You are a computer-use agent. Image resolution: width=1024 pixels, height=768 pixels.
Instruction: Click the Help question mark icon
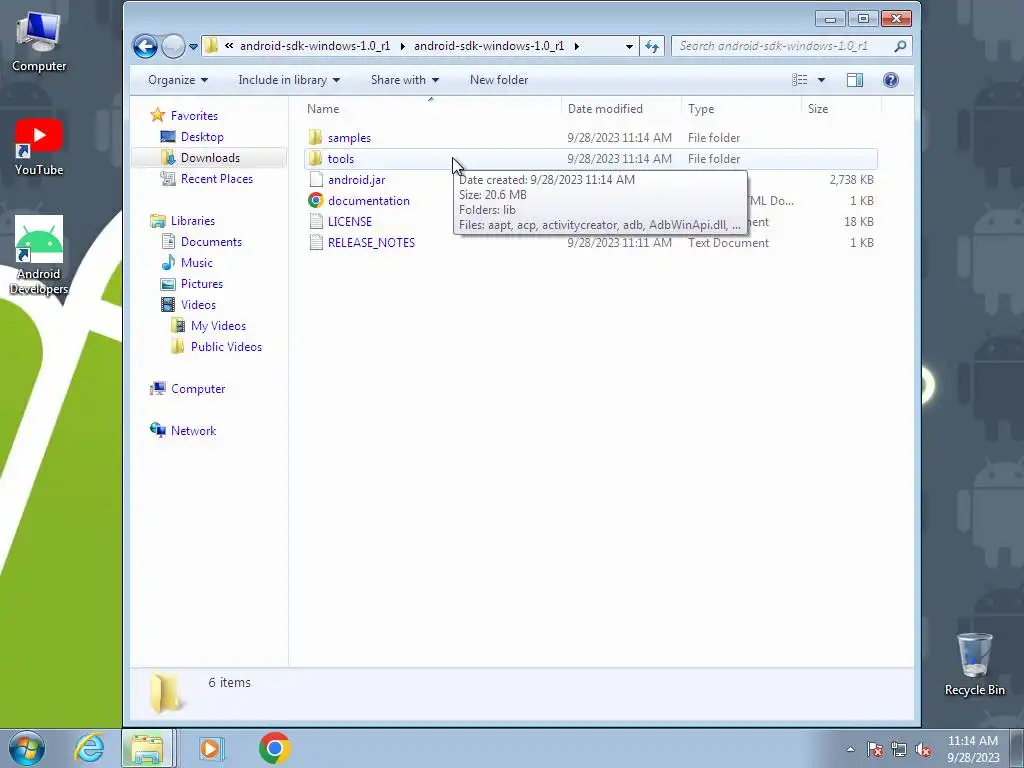[x=891, y=80]
